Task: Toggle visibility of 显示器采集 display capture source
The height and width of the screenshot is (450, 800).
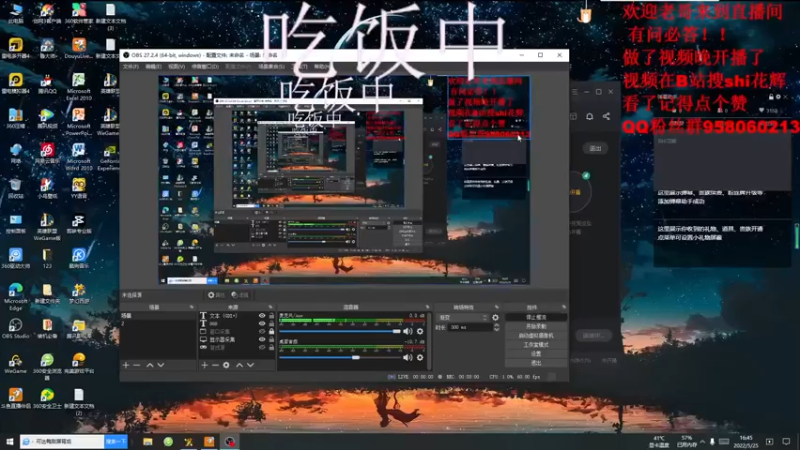Action: click(262, 339)
